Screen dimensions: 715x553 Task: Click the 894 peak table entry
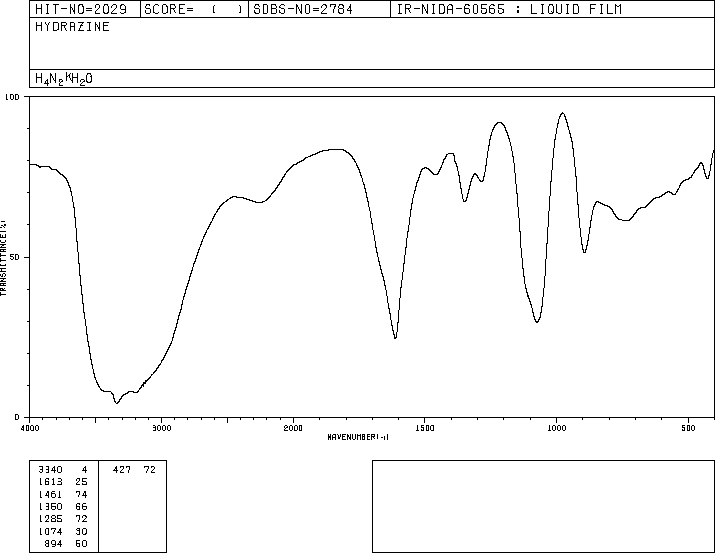point(66,543)
